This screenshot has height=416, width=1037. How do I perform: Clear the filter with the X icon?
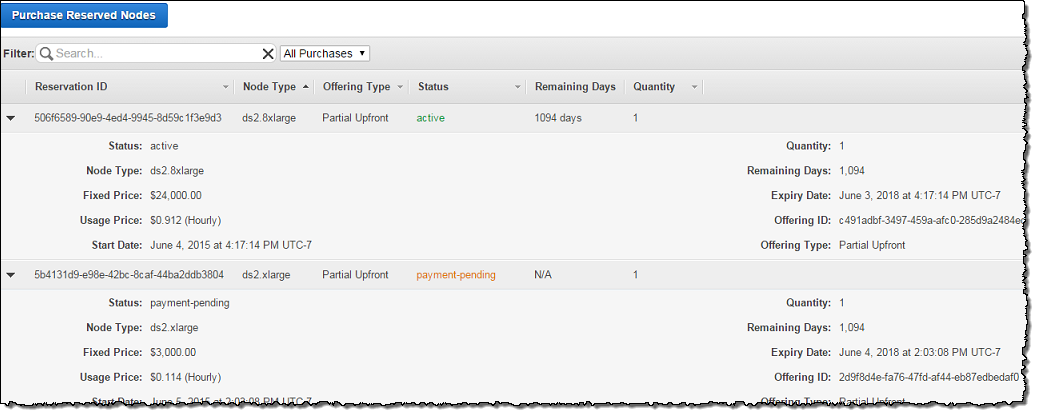pos(267,54)
